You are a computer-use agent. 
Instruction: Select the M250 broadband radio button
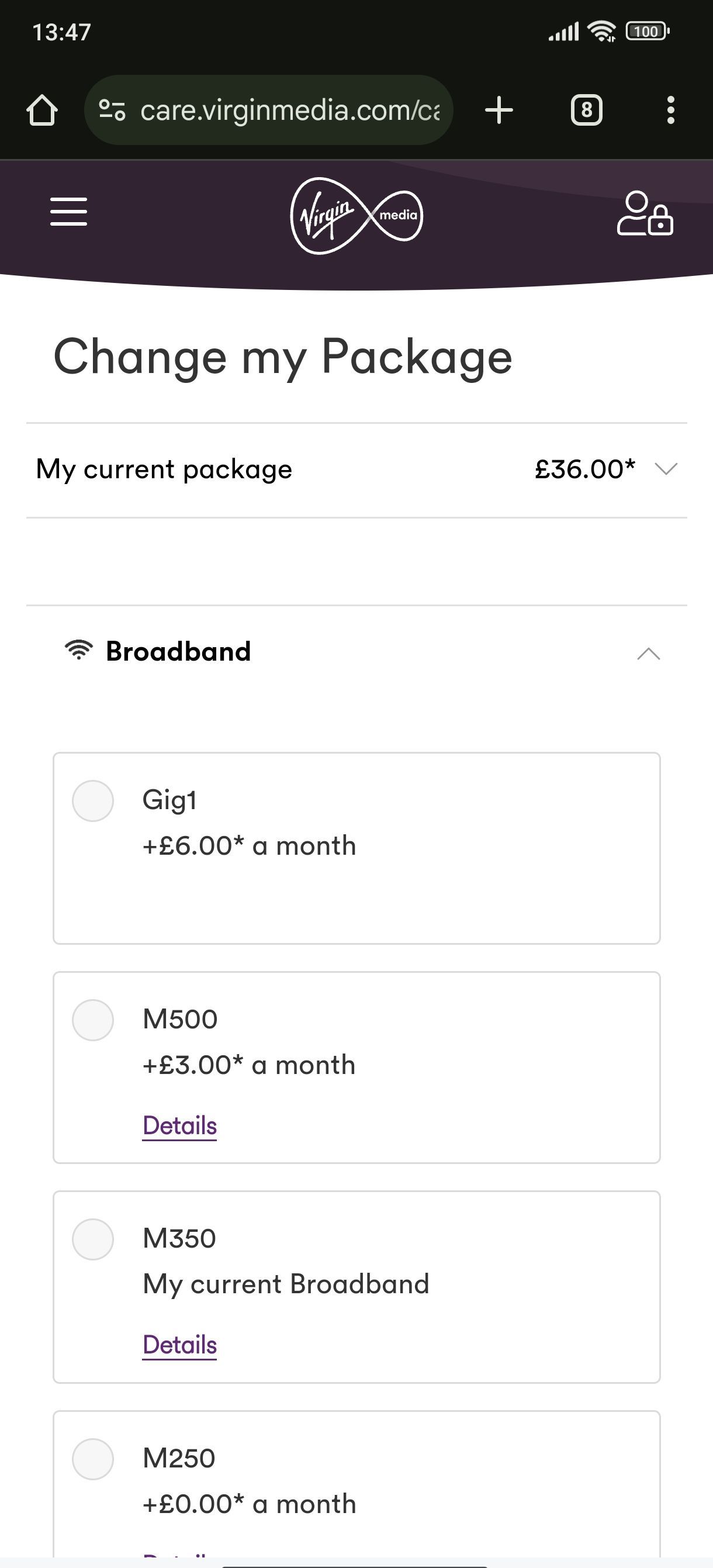tap(92, 1459)
